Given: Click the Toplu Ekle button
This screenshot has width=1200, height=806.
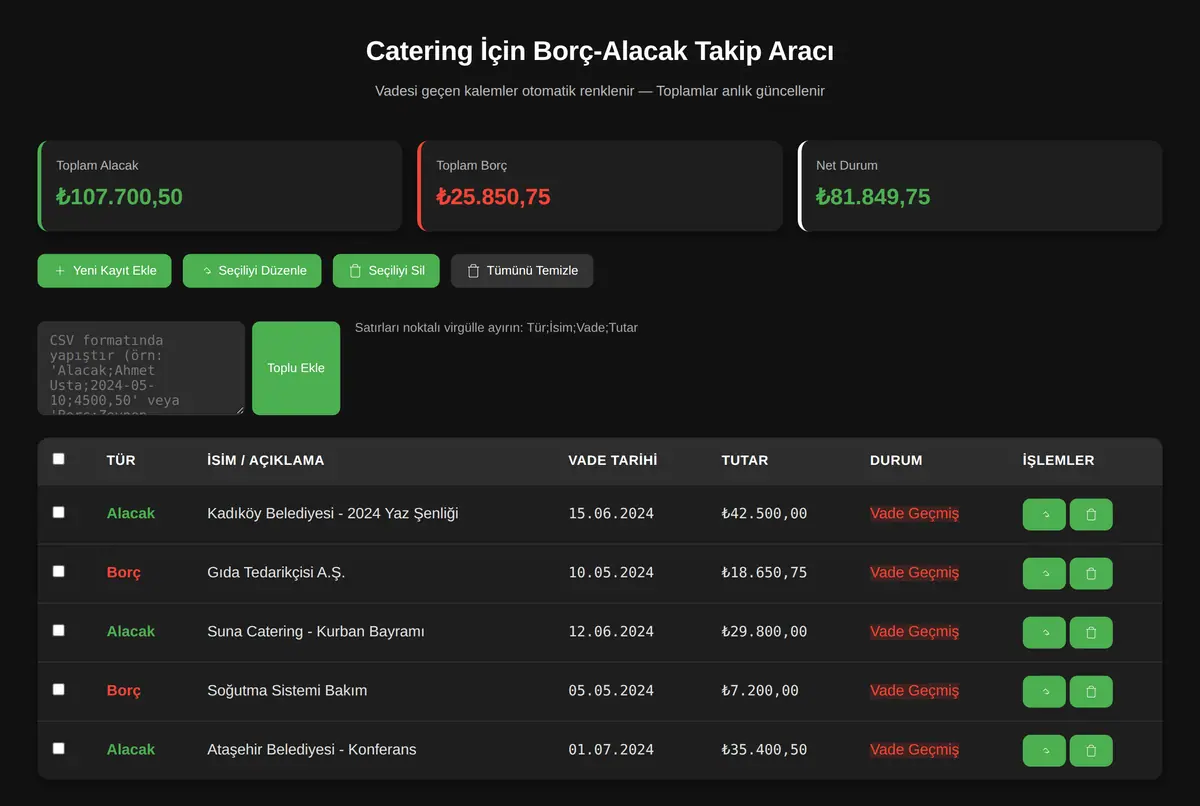Looking at the screenshot, I should (296, 368).
